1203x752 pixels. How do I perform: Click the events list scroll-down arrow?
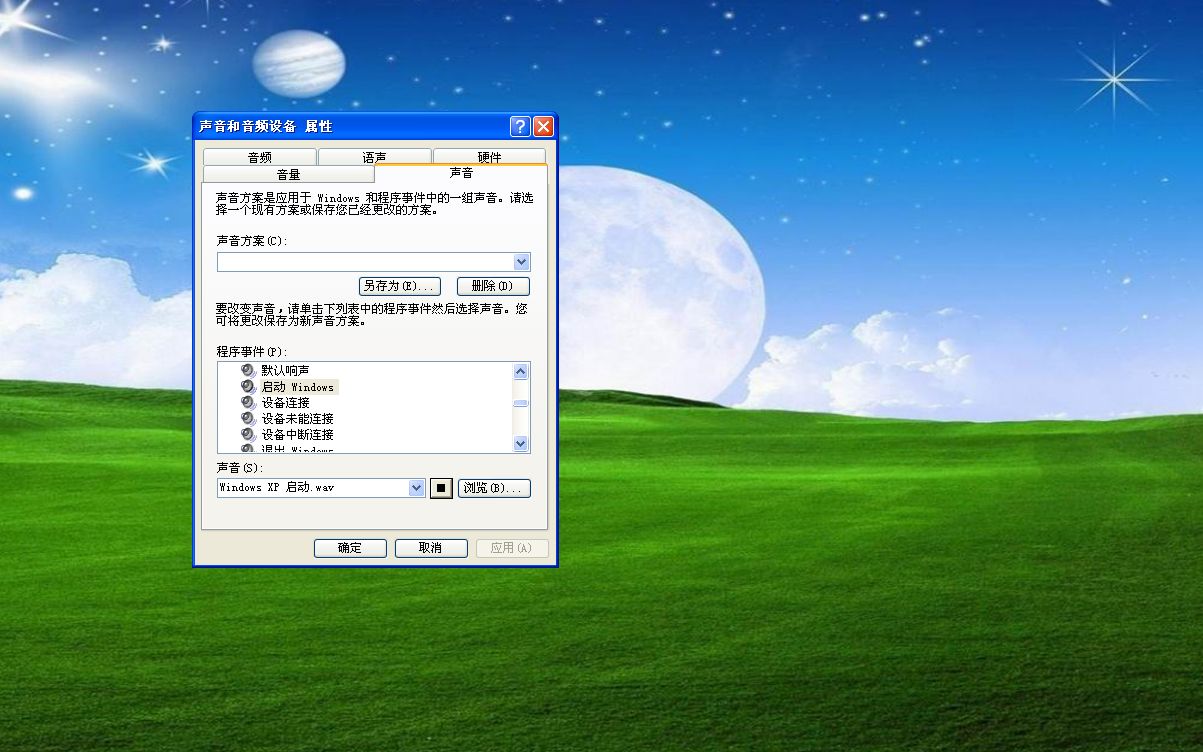click(x=521, y=443)
